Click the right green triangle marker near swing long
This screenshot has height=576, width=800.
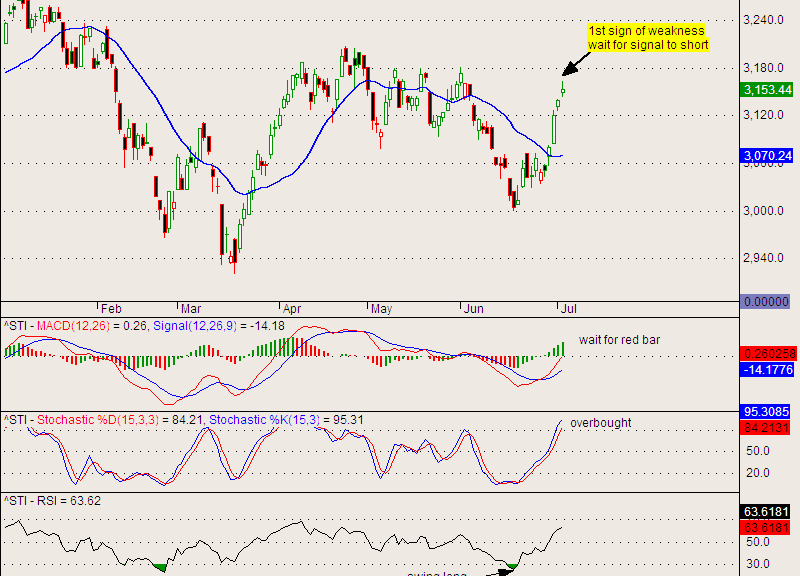tap(511, 567)
